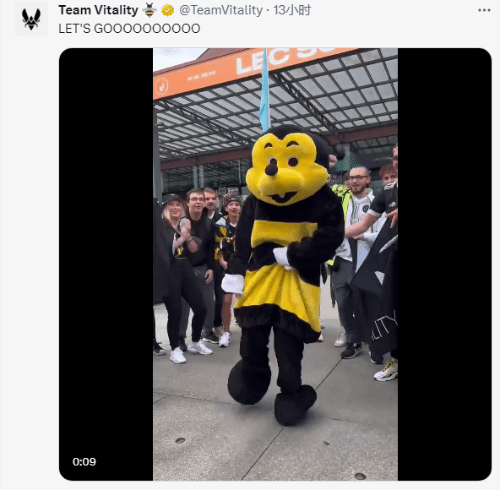The height and width of the screenshot is (490, 500).
Task: Open the Team Vitality profile avatar
Action: click(31, 19)
